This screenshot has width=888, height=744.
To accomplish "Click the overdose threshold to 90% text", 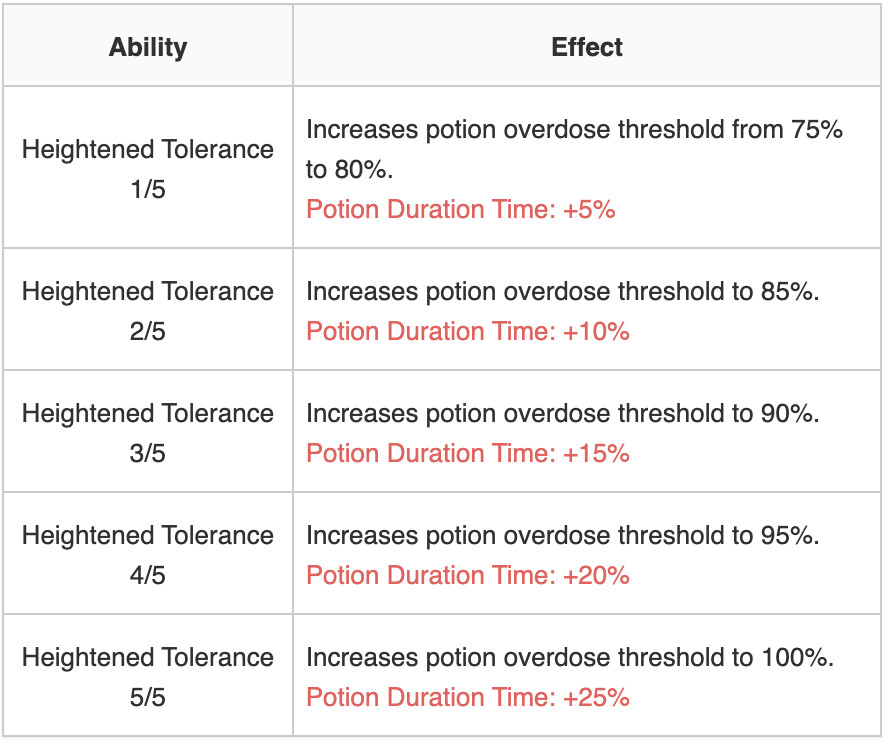I will click(x=562, y=413).
